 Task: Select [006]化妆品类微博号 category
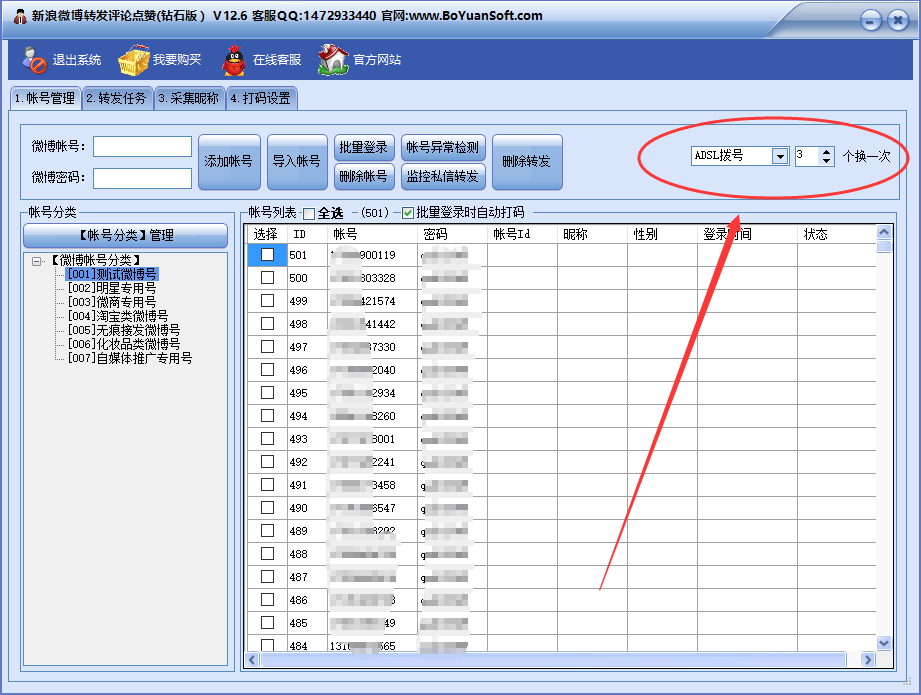tap(124, 344)
